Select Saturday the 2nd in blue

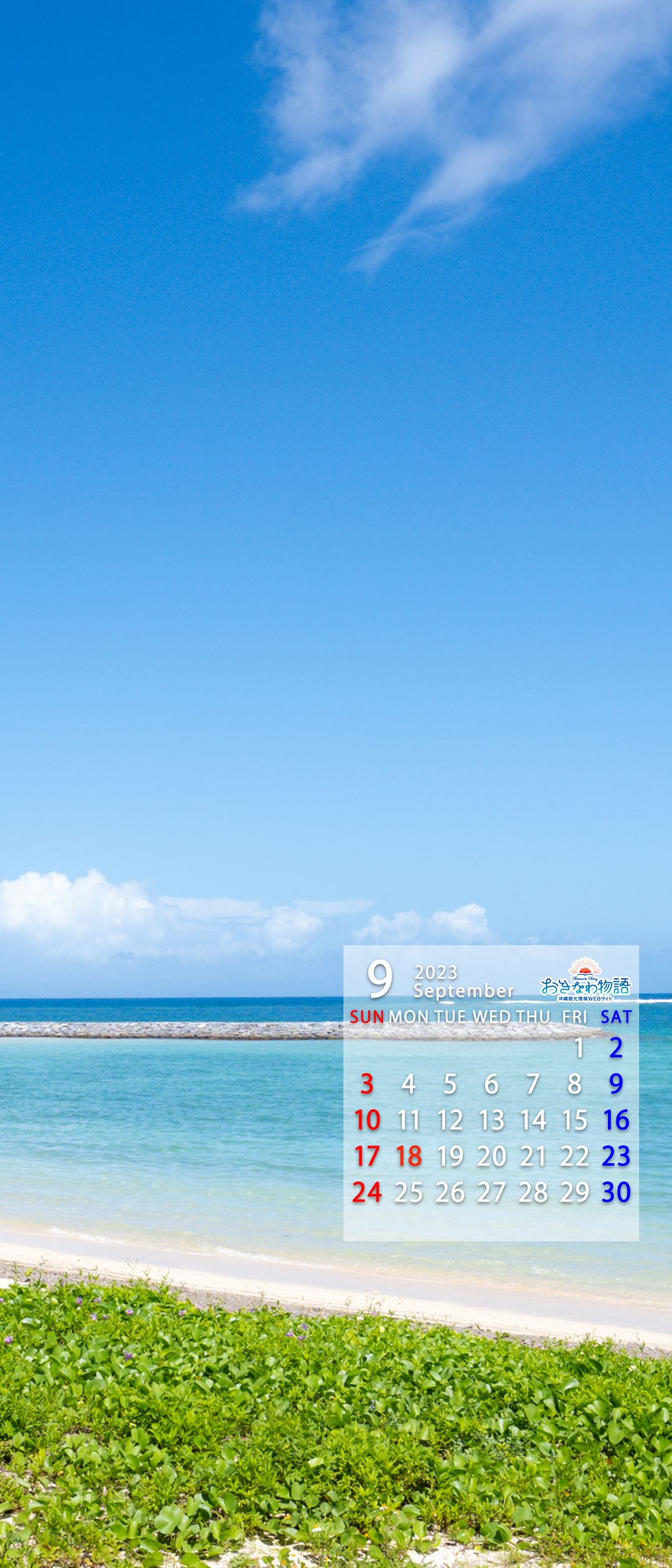tap(616, 1048)
